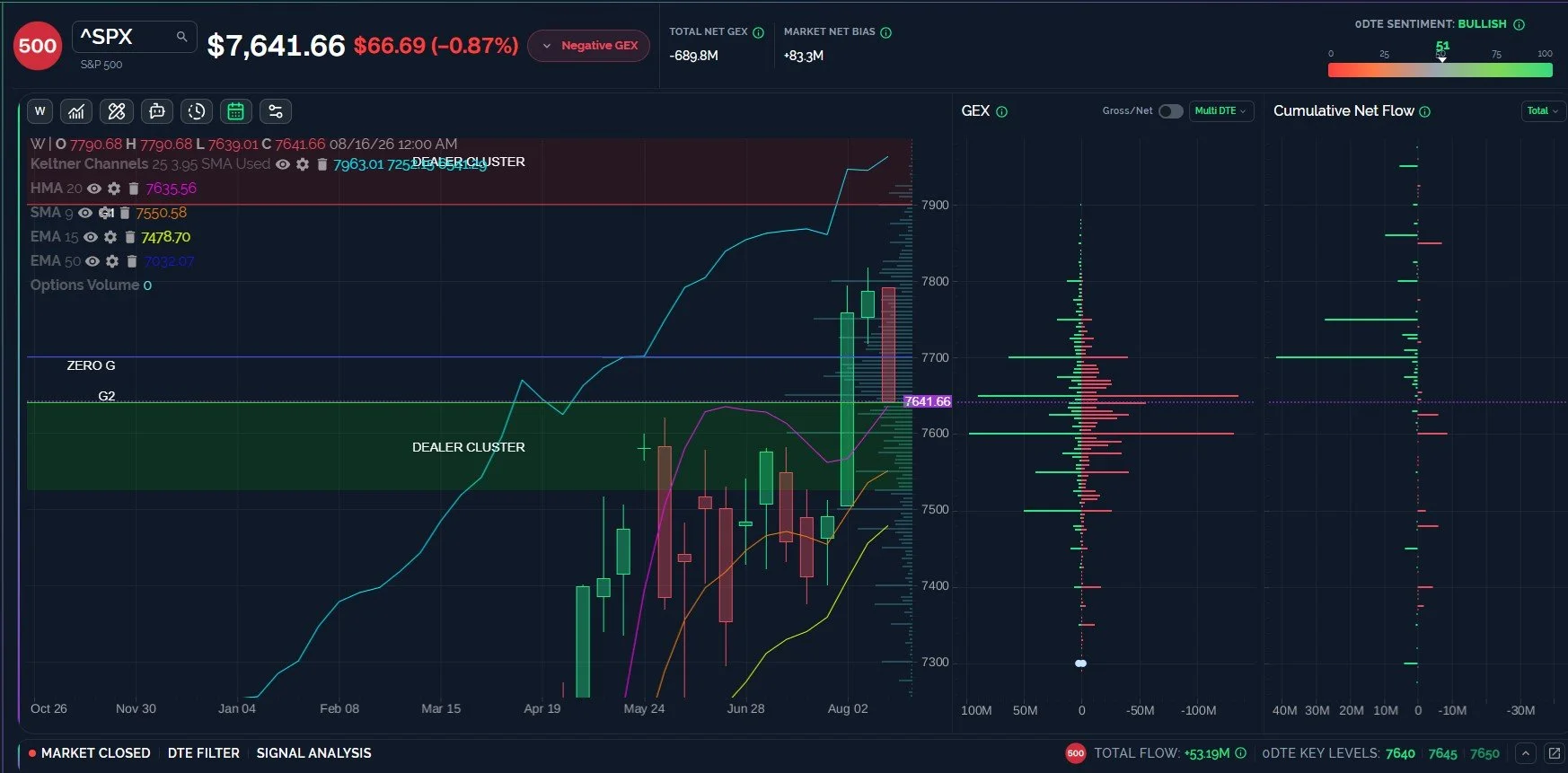This screenshot has width=1568, height=773.
Task: Expand the bottom bar chevron
Action: [x=1526, y=753]
